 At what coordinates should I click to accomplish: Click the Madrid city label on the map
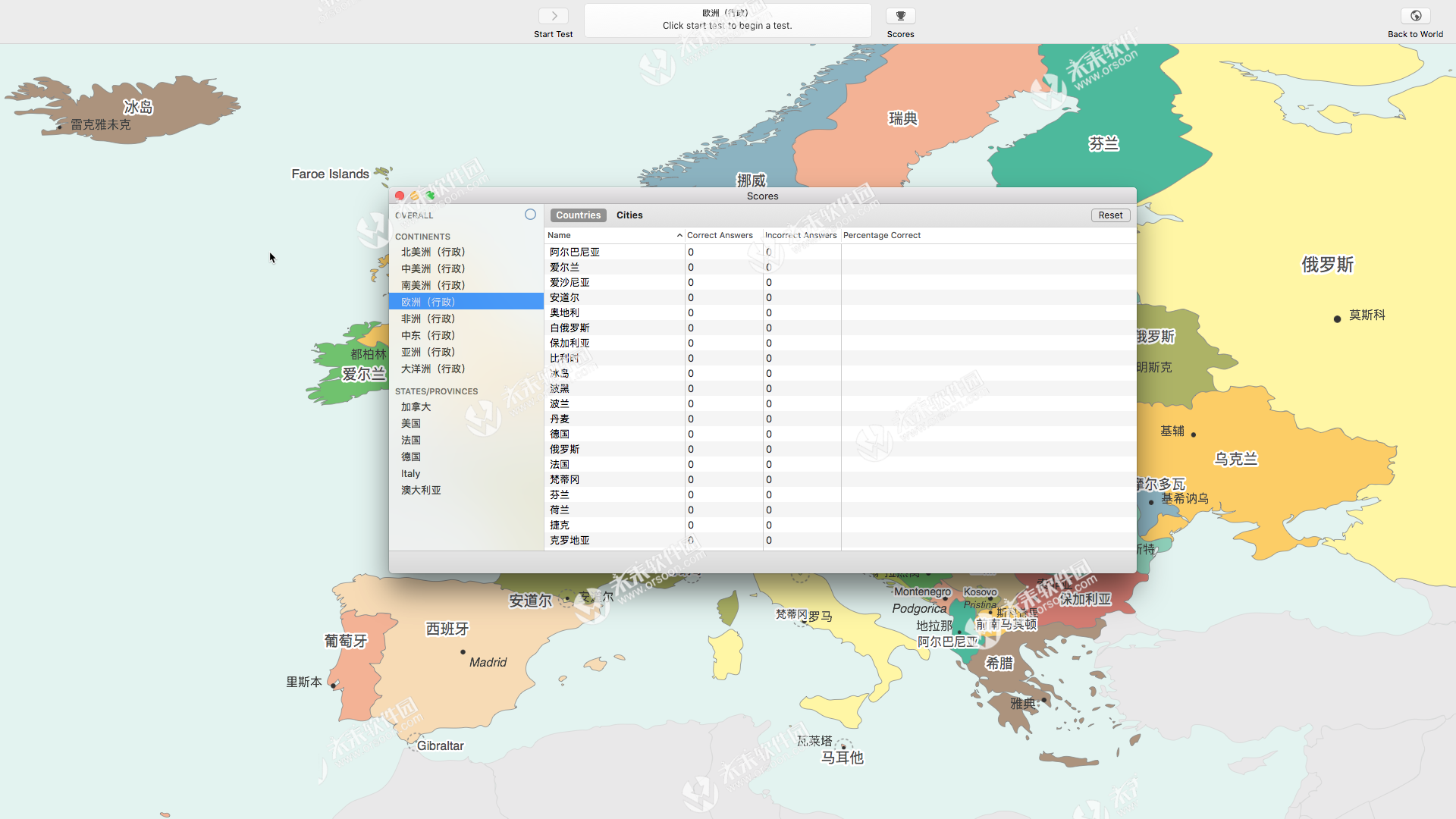488,662
